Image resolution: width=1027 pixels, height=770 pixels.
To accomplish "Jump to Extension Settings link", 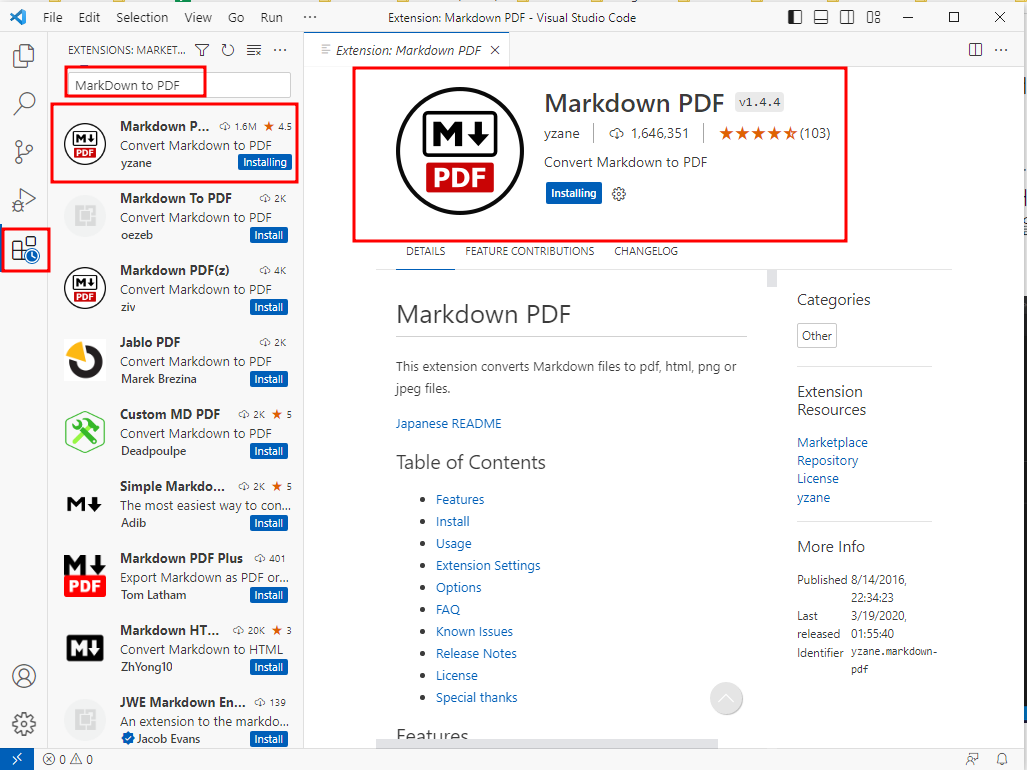I will click(x=488, y=566).
